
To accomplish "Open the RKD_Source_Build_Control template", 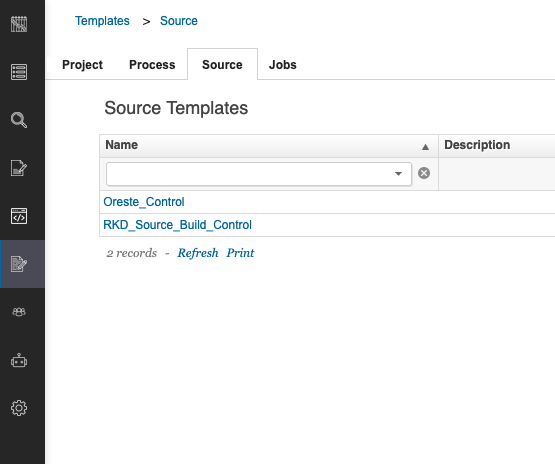I will 177,225.
